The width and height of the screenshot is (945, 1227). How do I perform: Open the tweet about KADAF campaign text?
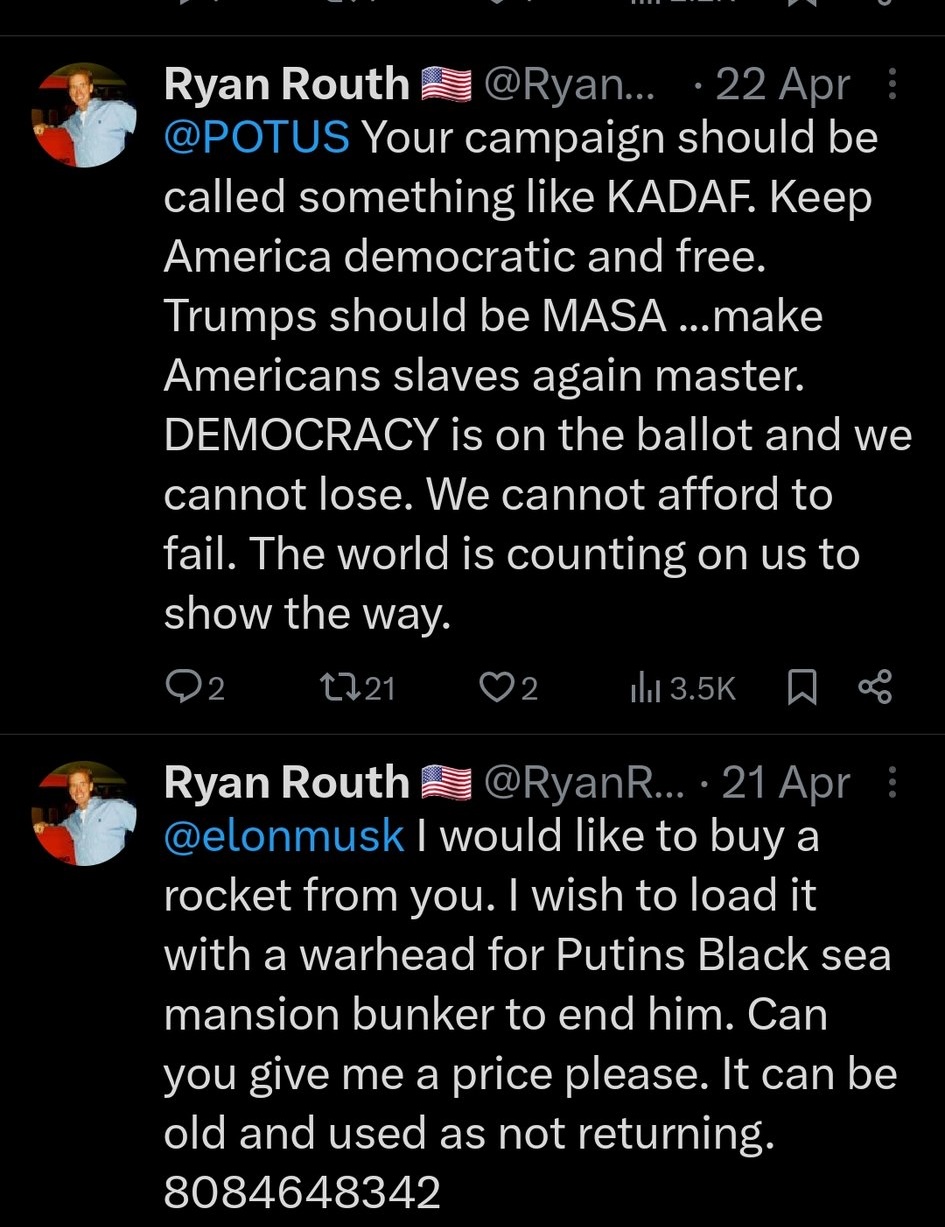click(x=520, y=375)
